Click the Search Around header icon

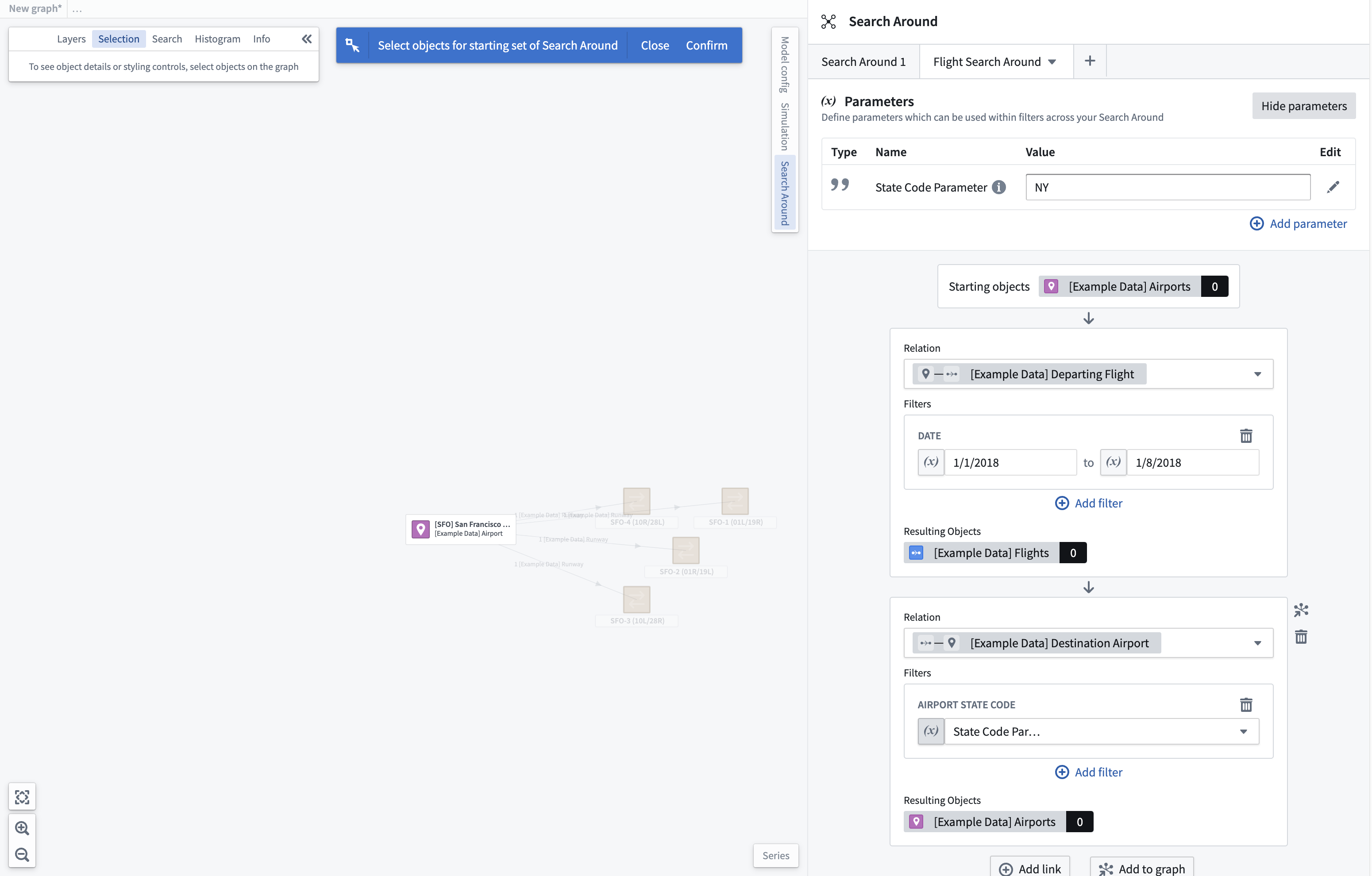(829, 22)
